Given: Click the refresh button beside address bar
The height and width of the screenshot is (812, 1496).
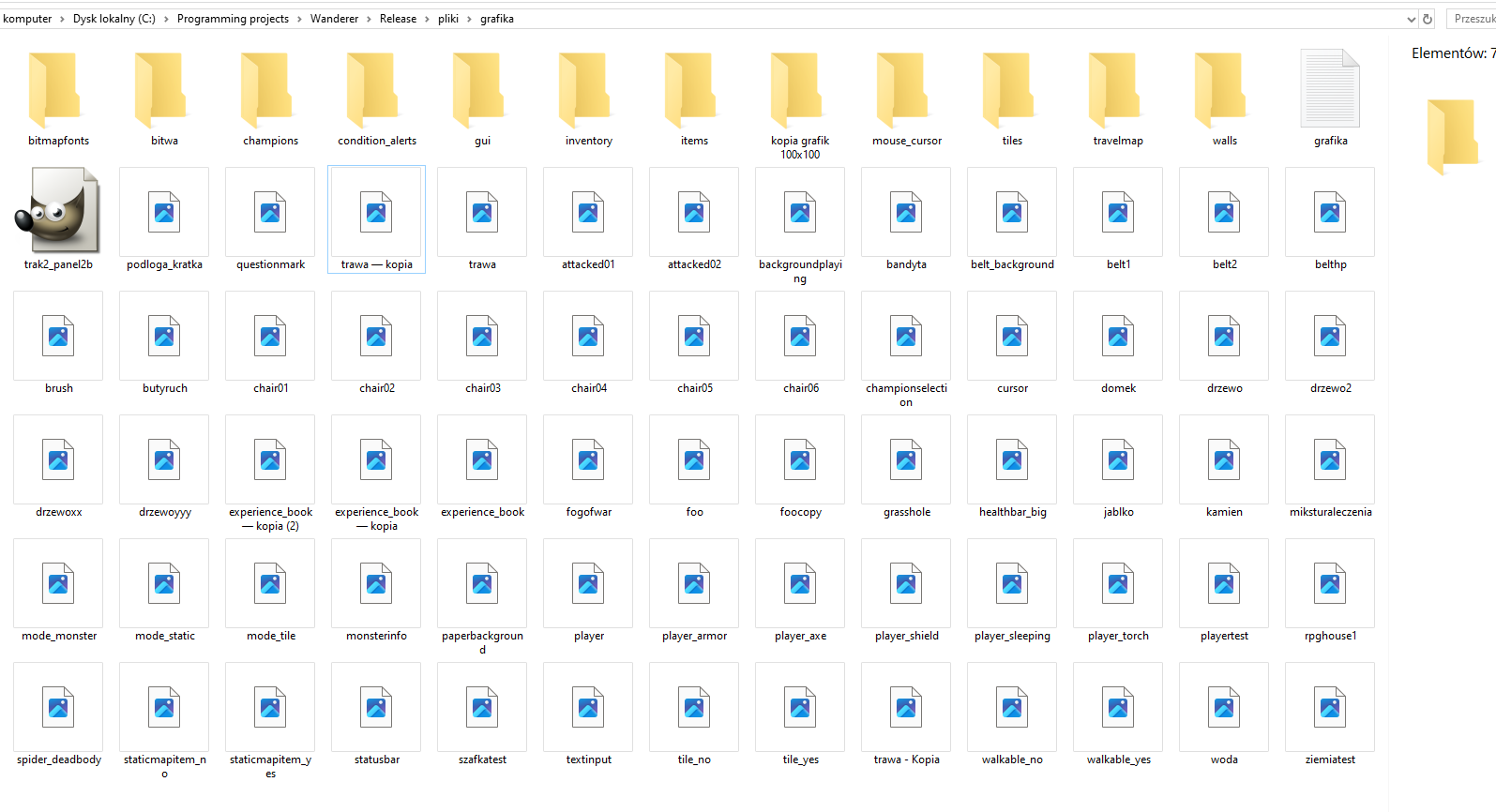Looking at the screenshot, I should click(x=1428, y=19).
